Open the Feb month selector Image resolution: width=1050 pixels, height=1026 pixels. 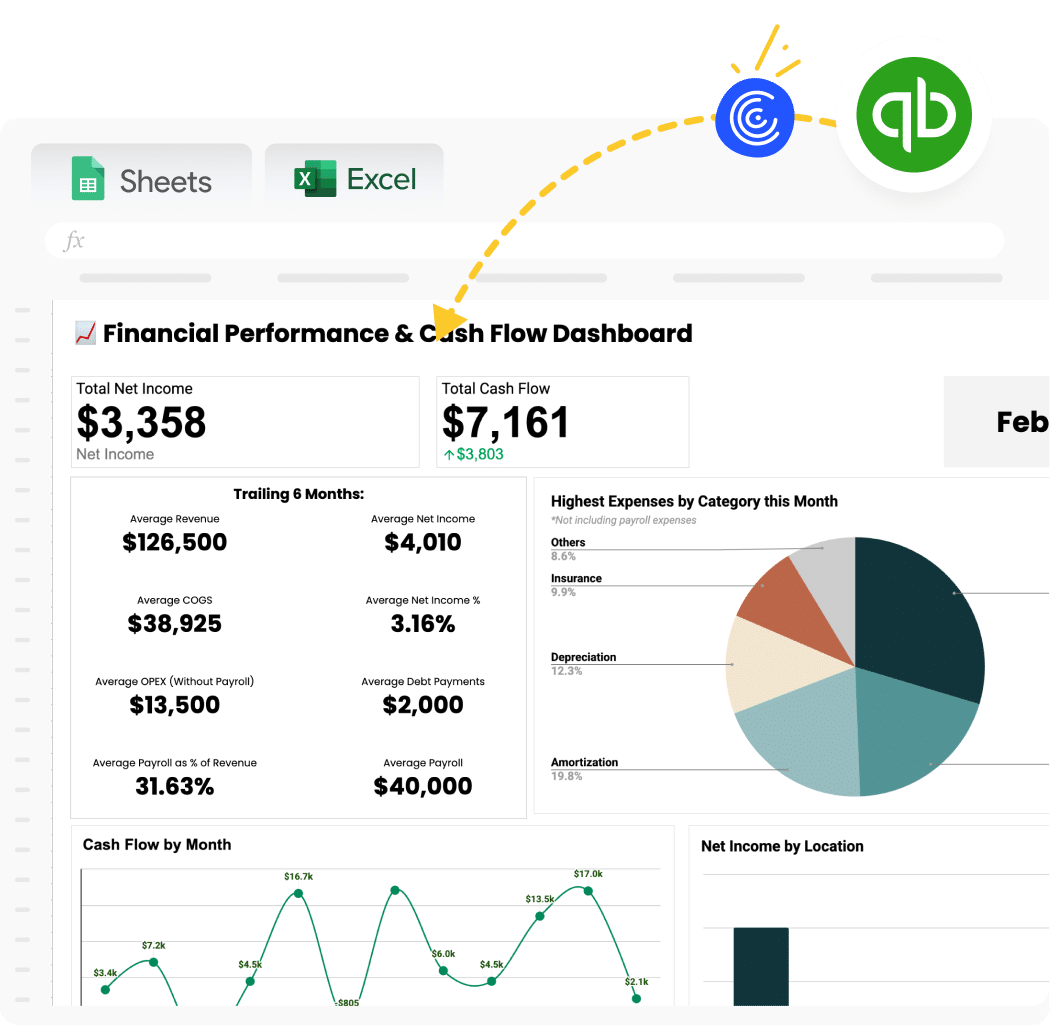[x=1020, y=421]
